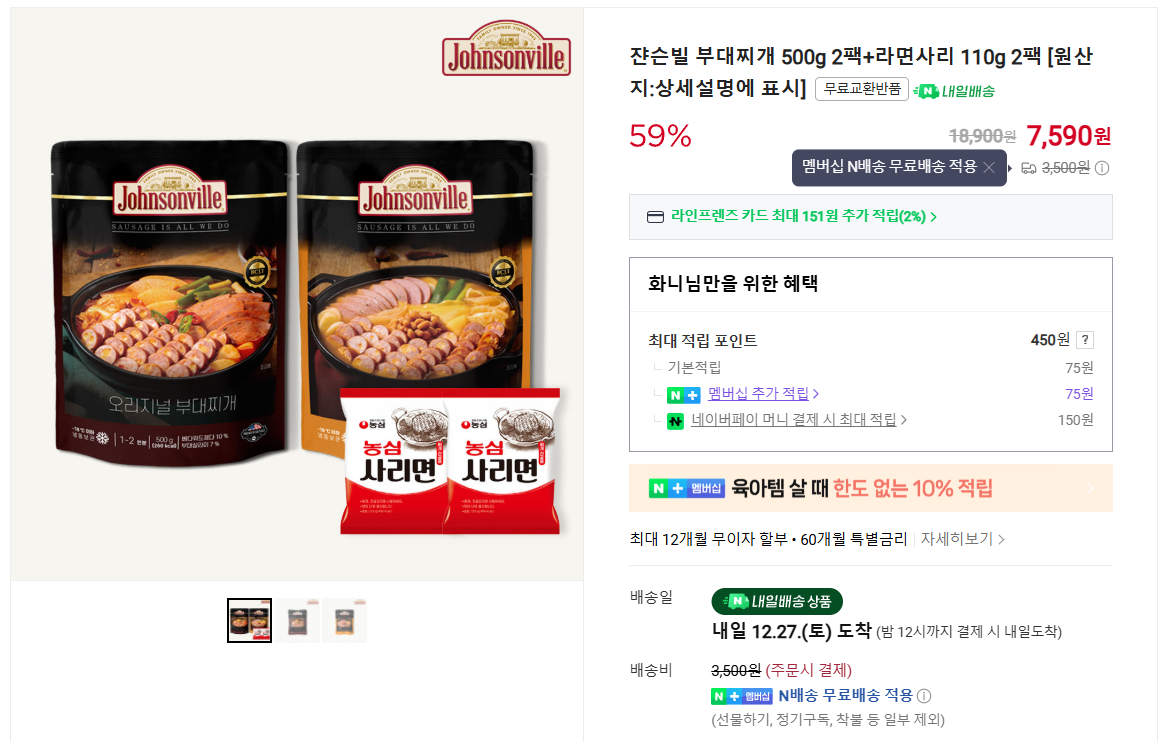The image size is (1166, 742).
Task: Select the third product thumbnail
Action: 344,619
